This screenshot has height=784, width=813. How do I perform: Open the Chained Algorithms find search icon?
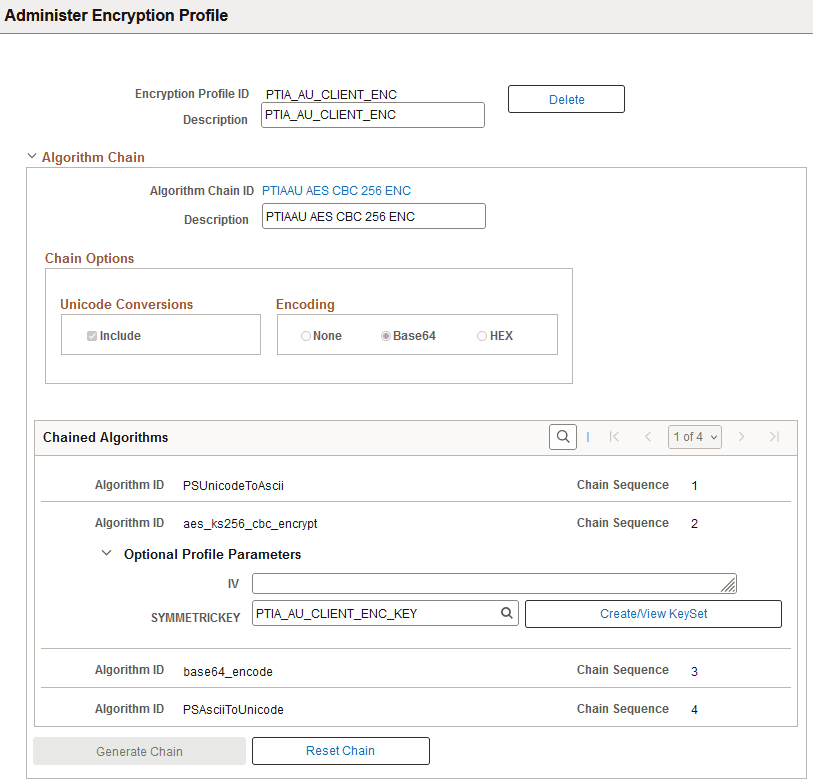(x=562, y=436)
